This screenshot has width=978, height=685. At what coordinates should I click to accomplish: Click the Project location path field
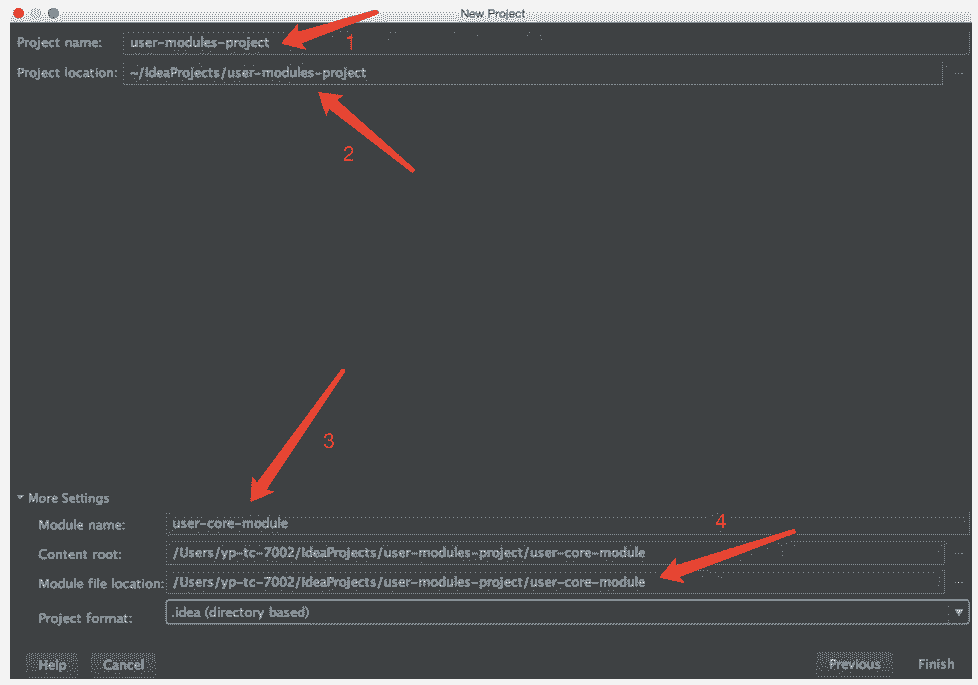click(x=532, y=73)
